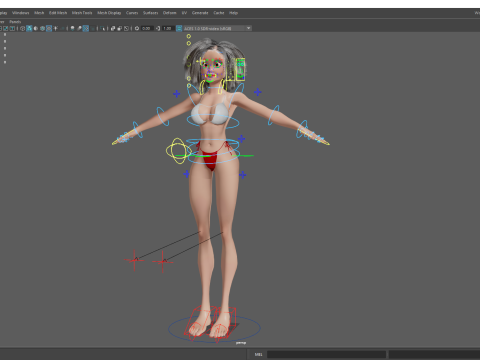Toggle use all lights icon

[x=55, y=28]
